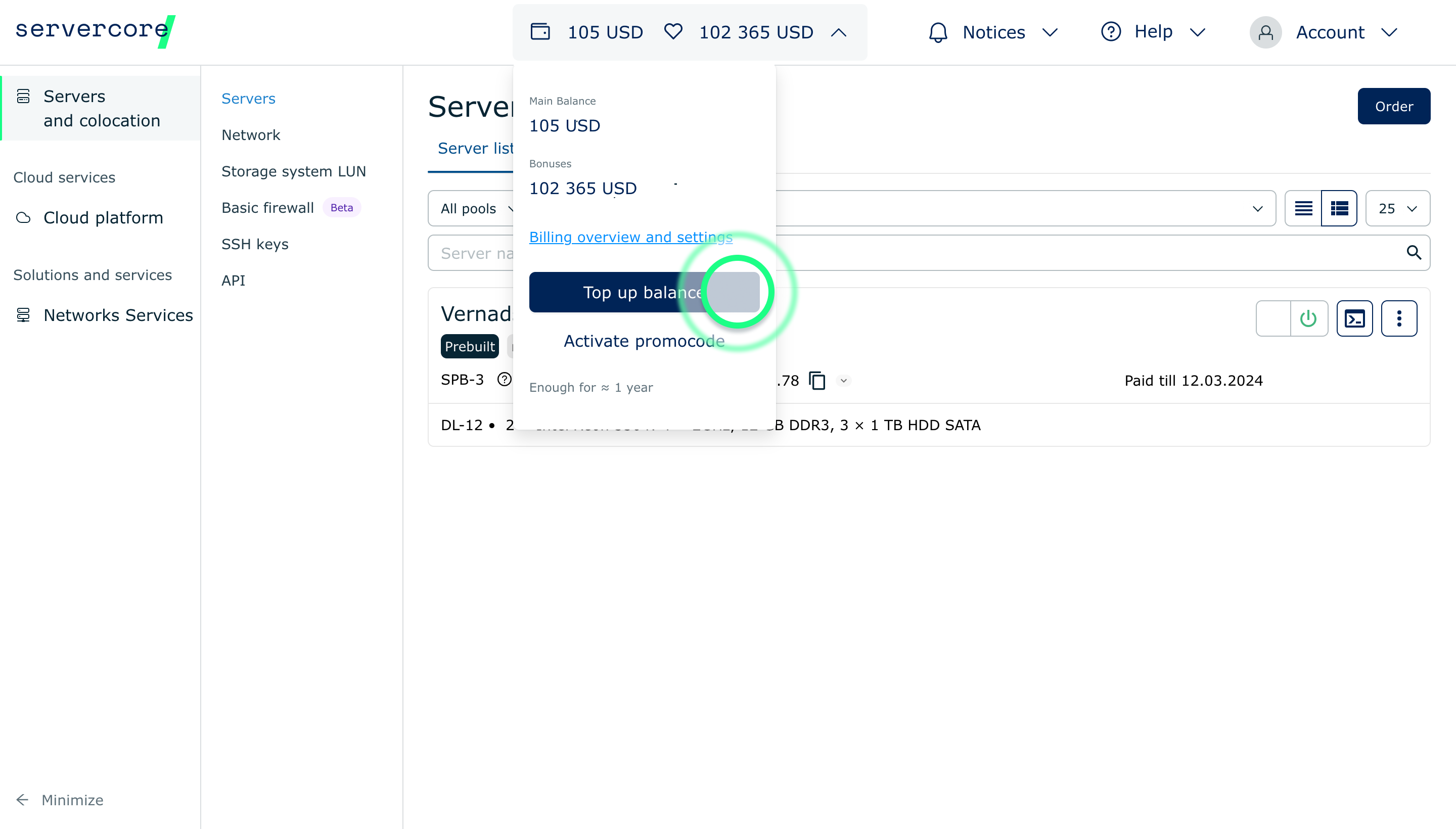Click the servercore logo
The height and width of the screenshot is (829, 1456).
94,31
